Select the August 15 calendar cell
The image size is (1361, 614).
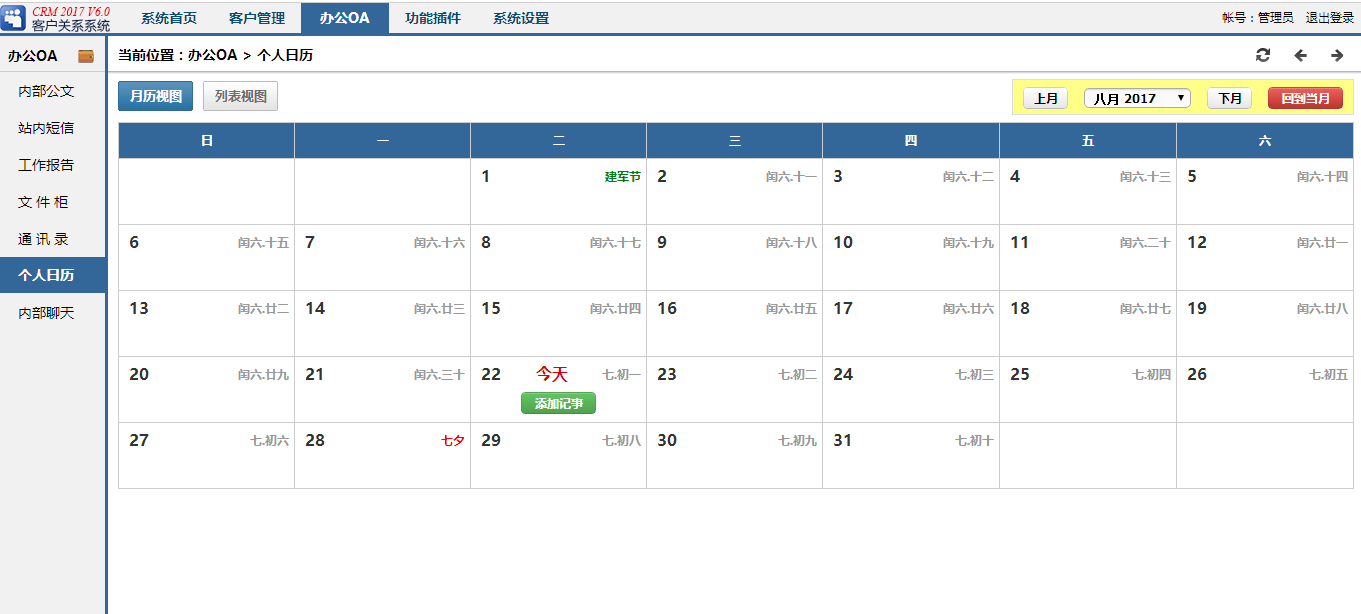tap(558, 323)
